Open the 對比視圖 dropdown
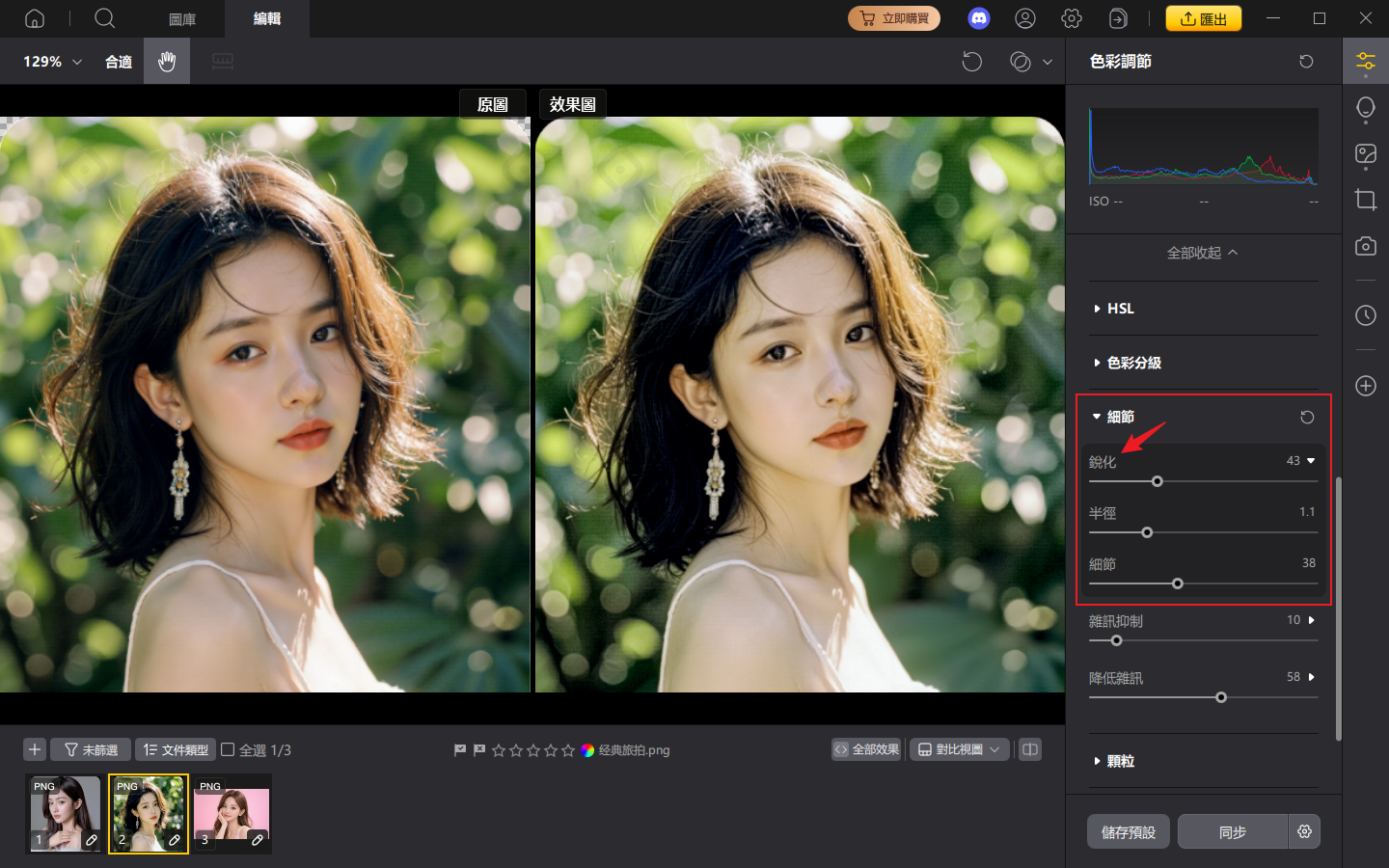The width and height of the screenshot is (1389, 868). click(x=959, y=749)
